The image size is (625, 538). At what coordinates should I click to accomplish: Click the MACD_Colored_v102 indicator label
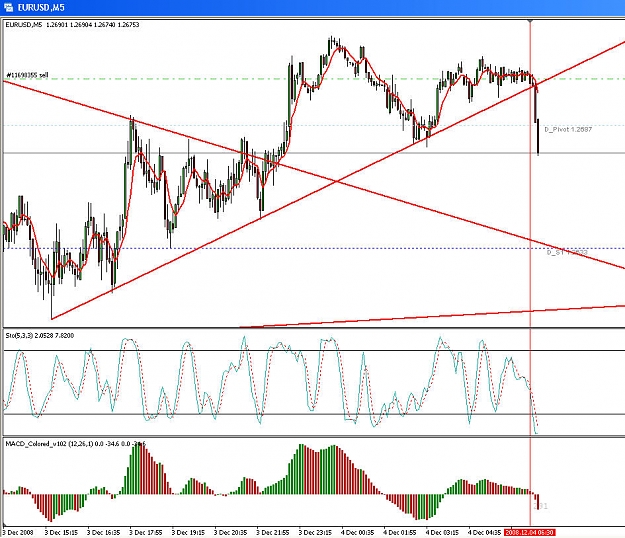click(x=76, y=444)
